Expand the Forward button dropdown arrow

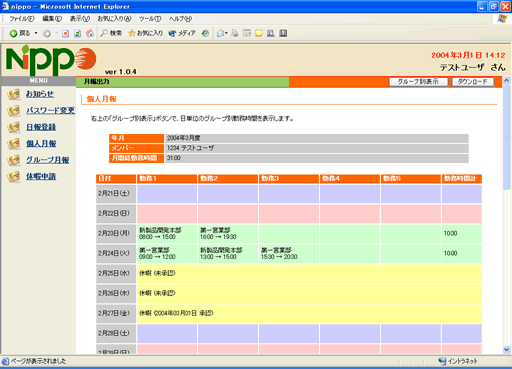click(x=56, y=33)
